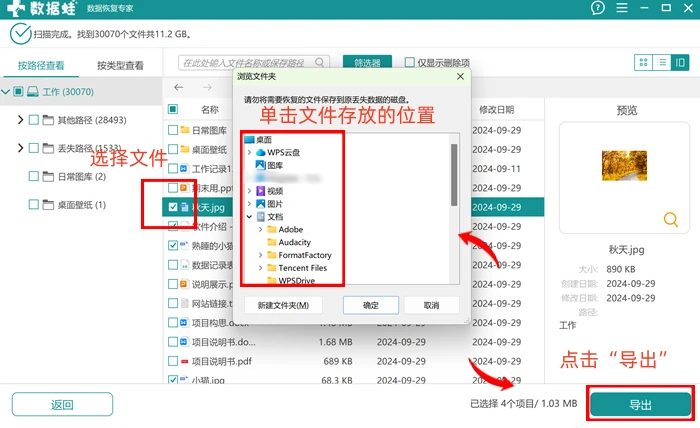The width and height of the screenshot is (700, 428).
Task: Switch to list view layout
Action: [662, 62]
